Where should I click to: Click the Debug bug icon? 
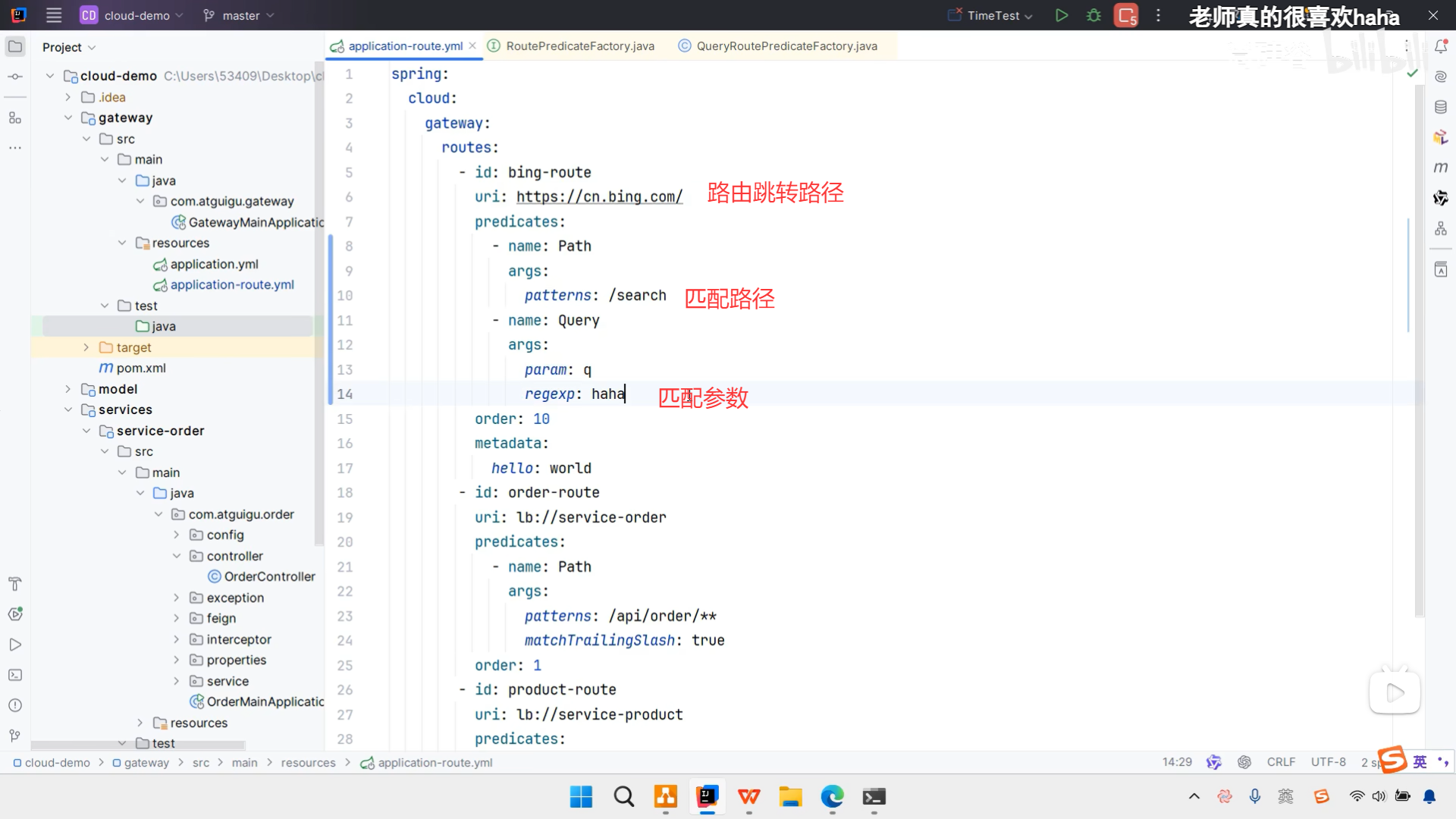coord(1094,15)
